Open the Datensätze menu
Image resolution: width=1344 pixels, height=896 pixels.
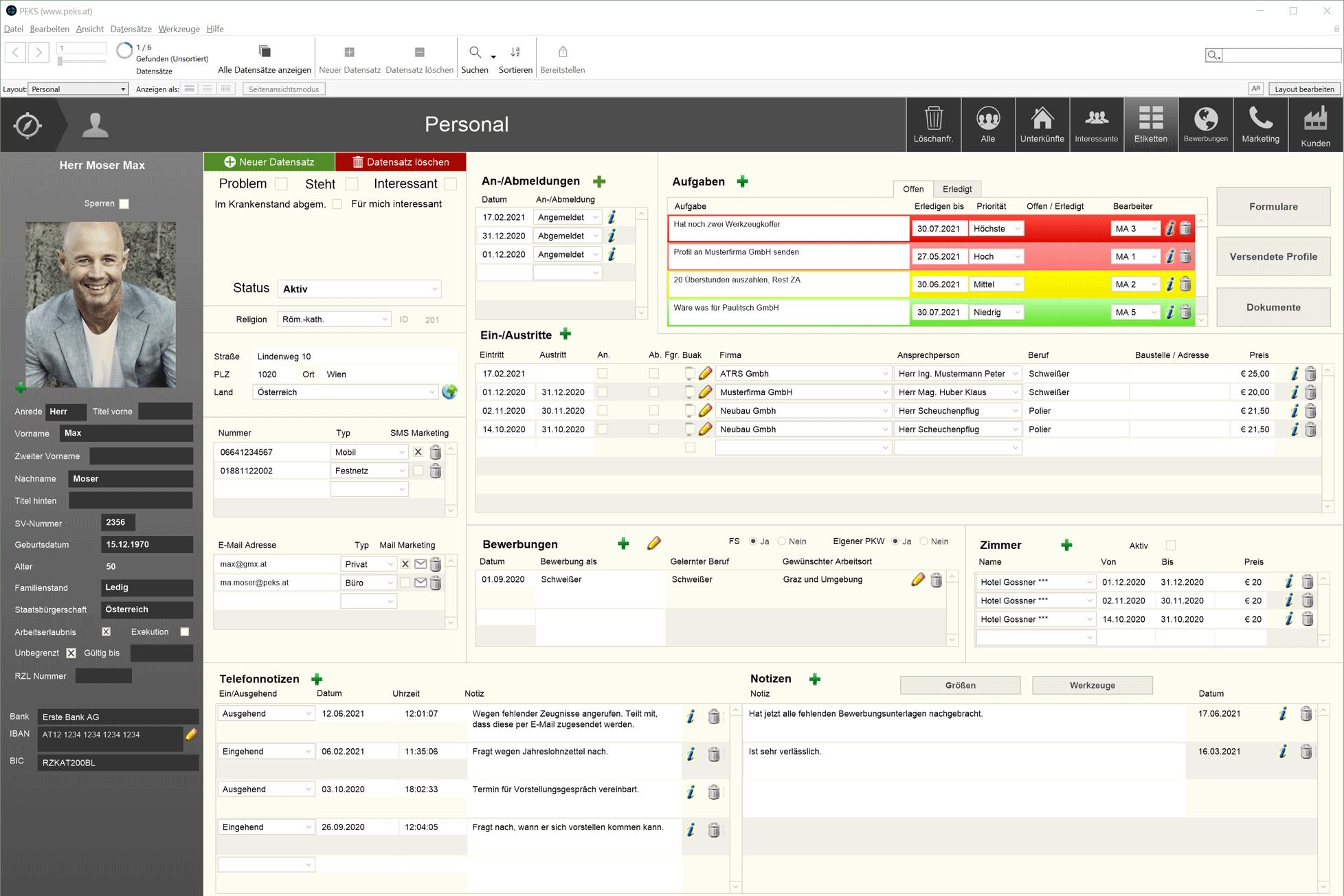tap(131, 29)
